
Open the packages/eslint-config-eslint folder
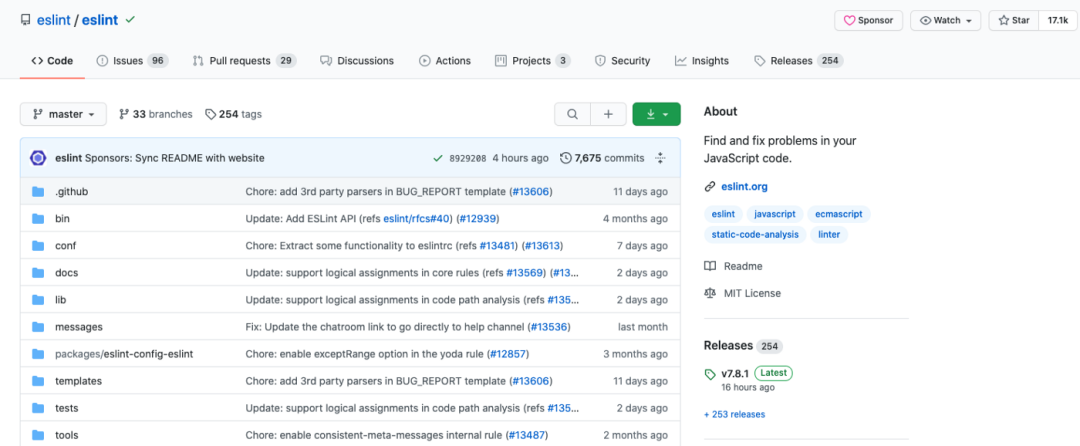tap(124, 354)
